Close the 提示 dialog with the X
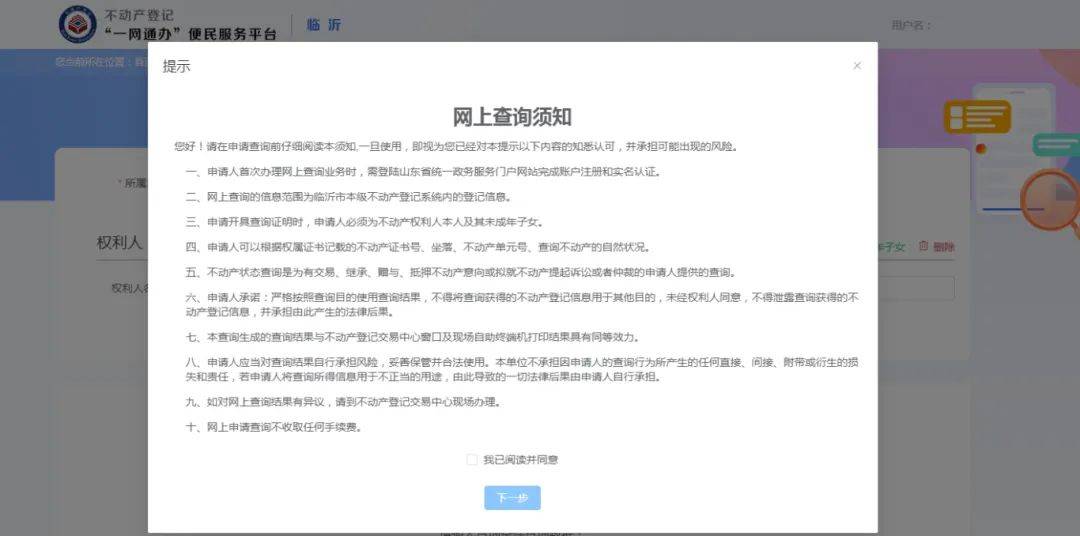 coord(857,65)
